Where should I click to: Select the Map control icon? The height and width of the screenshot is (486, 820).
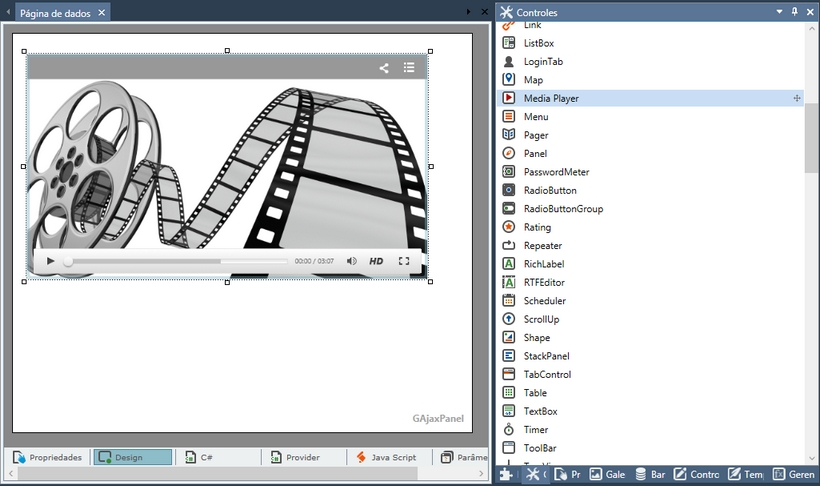[x=509, y=80]
